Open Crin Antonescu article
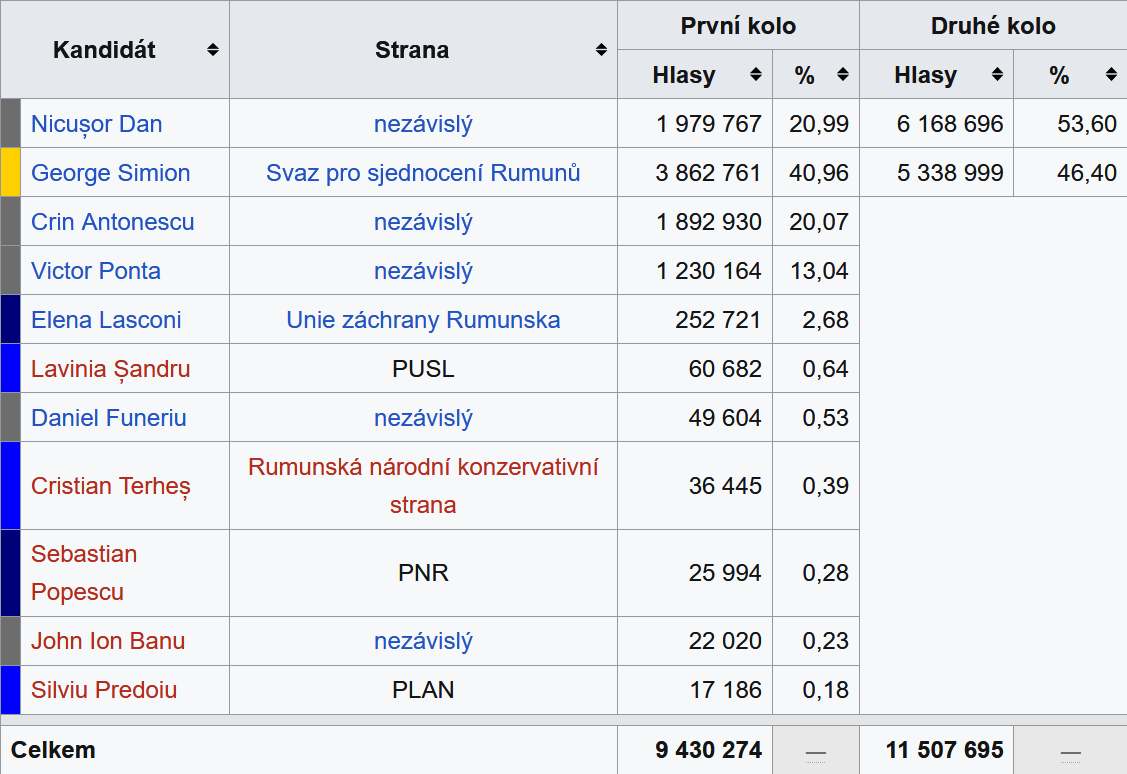The height and width of the screenshot is (774, 1127). 112,221
